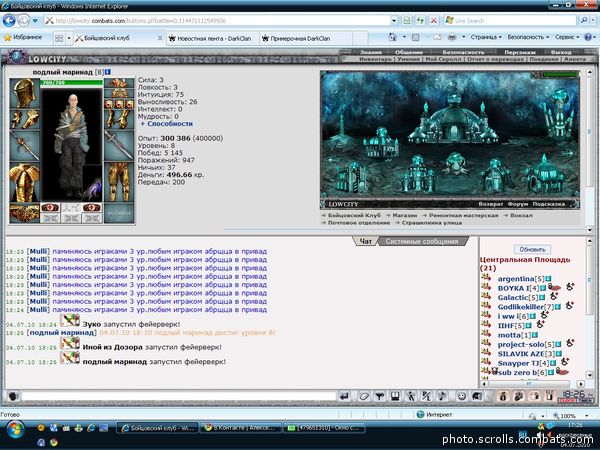
Task: Click player name Godlikekiller in list
Action: pos(520,307)
